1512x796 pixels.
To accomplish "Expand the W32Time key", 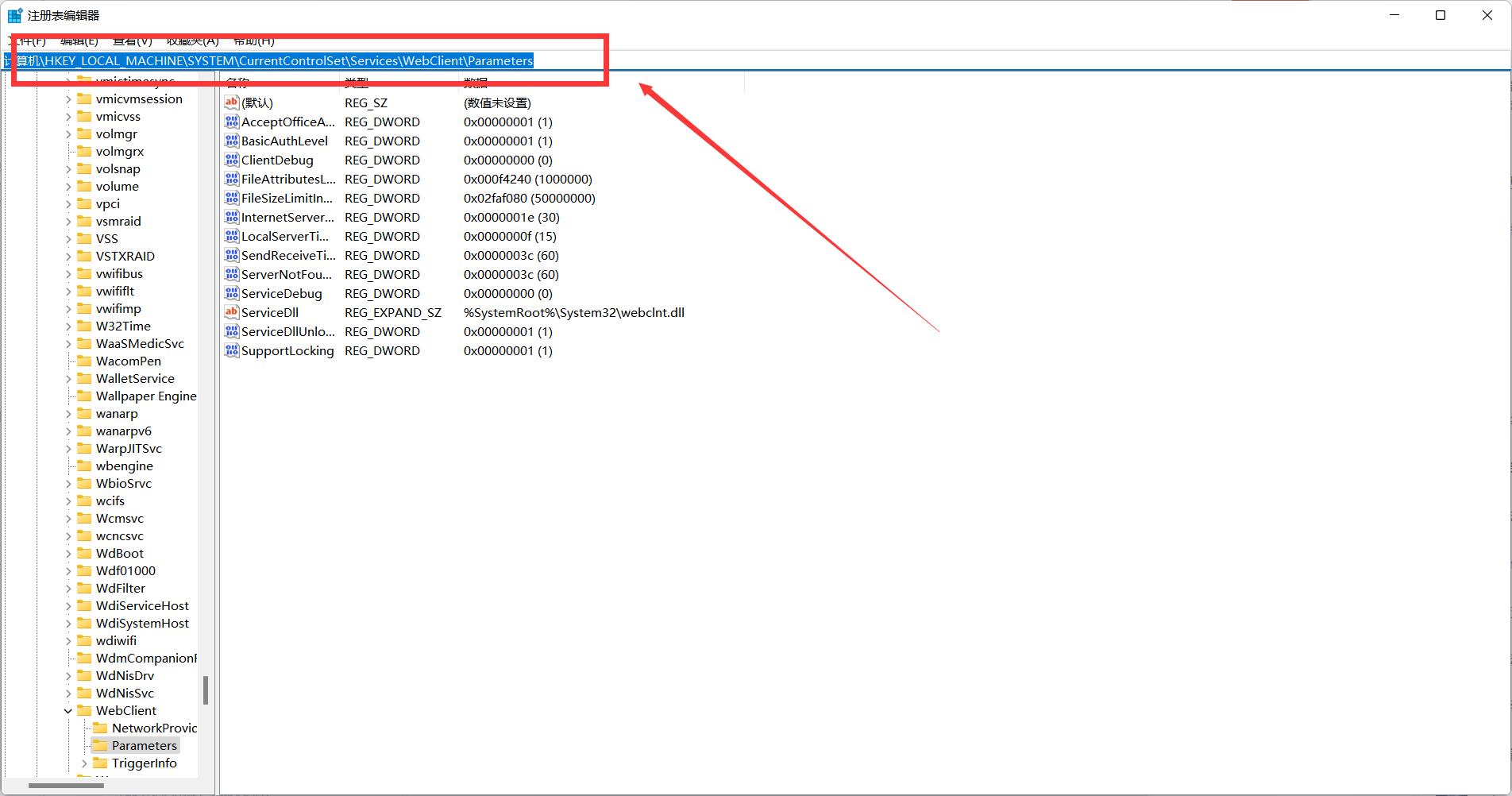I will point(68,327).
